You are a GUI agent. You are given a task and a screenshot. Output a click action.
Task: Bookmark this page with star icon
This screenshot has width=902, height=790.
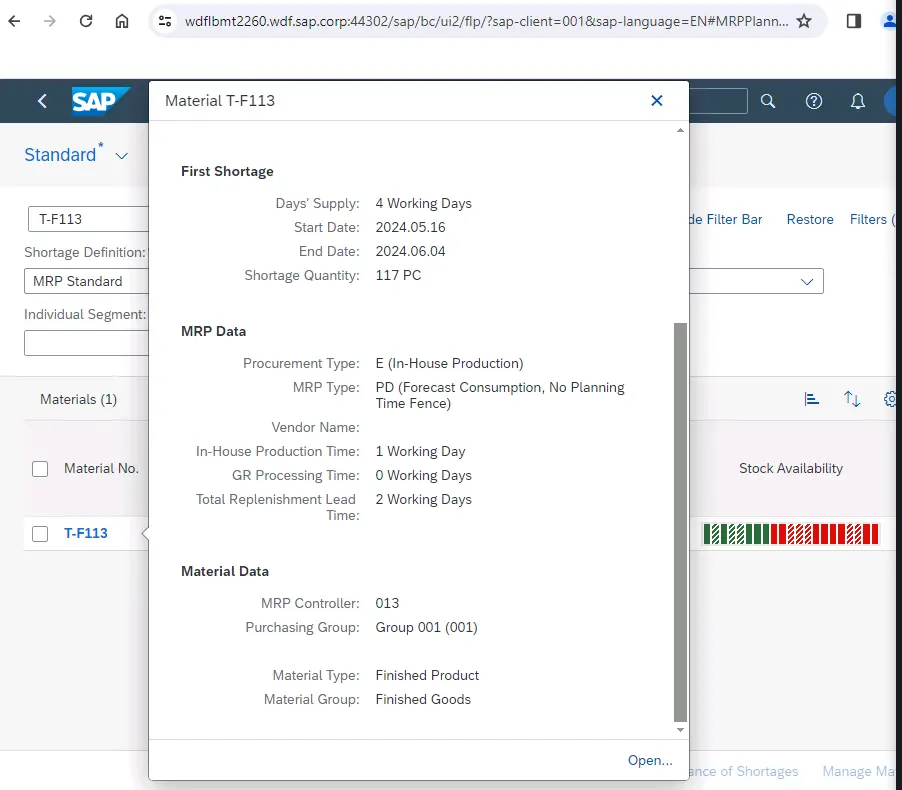804,21
